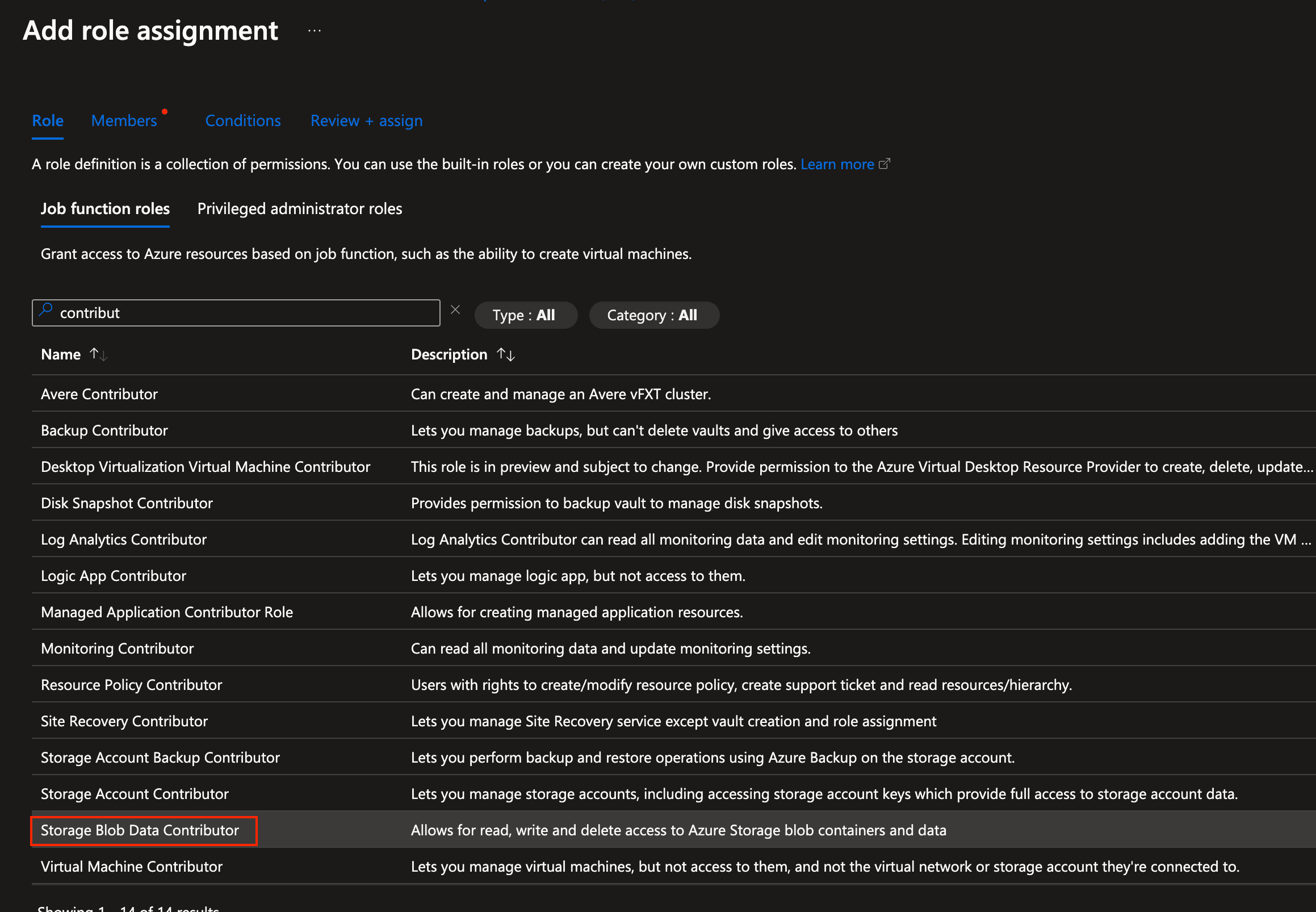
Task: Open the Type: All filter
Action: coord(525,315)
